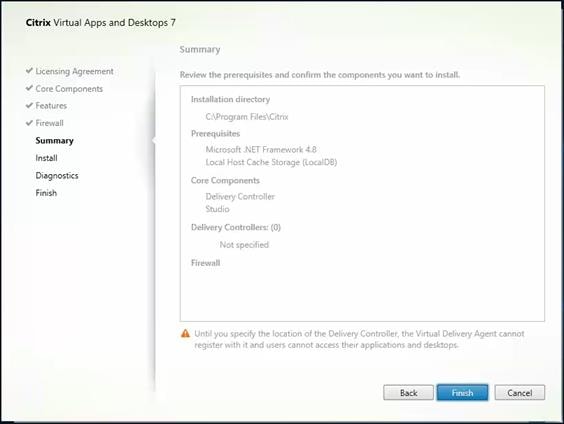Click the Prerequisites heading
The image size is (564, 424).
215,133
